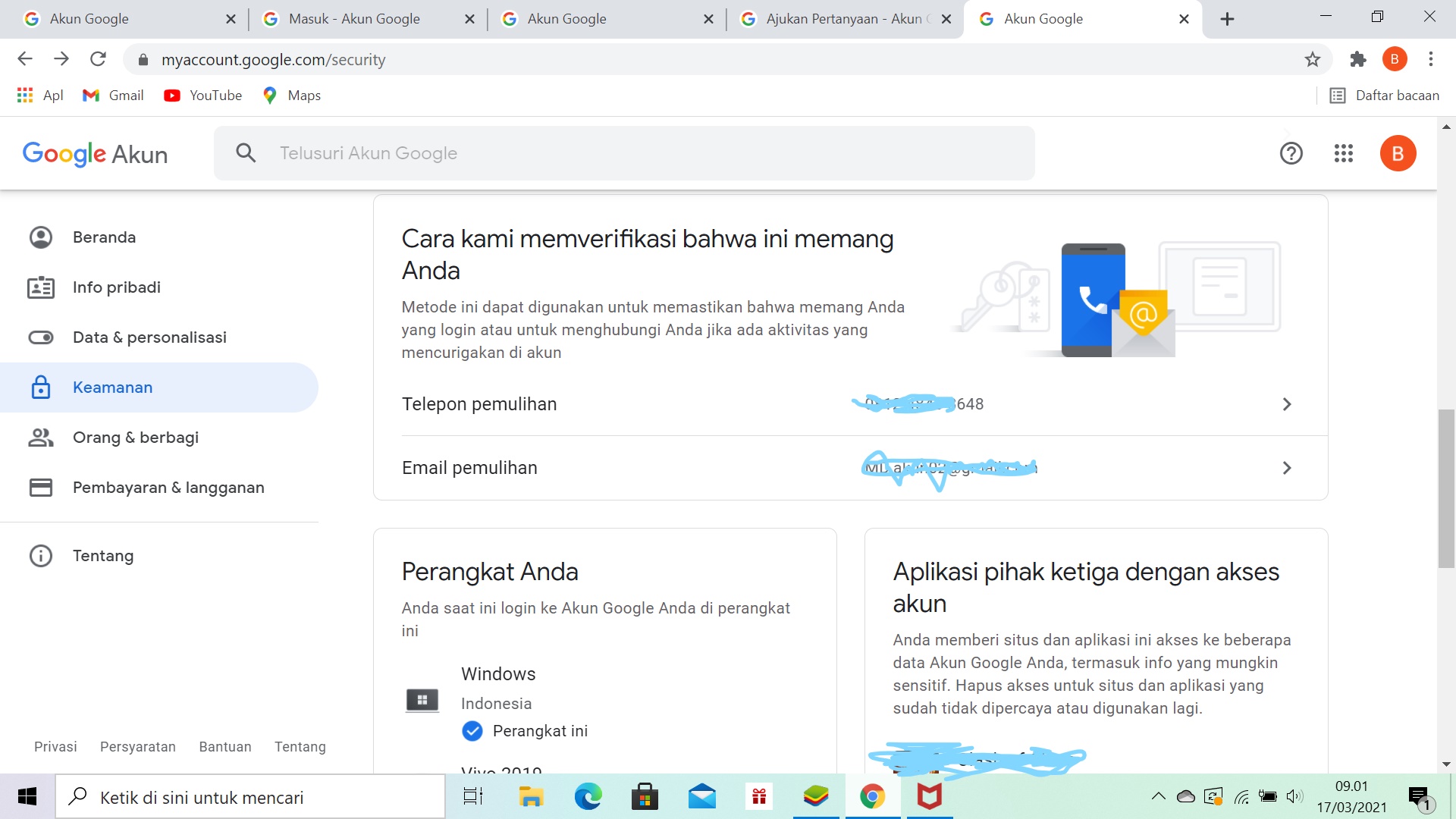Open Chrome three-dot menu
Viewport: 1456px width, 819px height.
click(1431, 59)
